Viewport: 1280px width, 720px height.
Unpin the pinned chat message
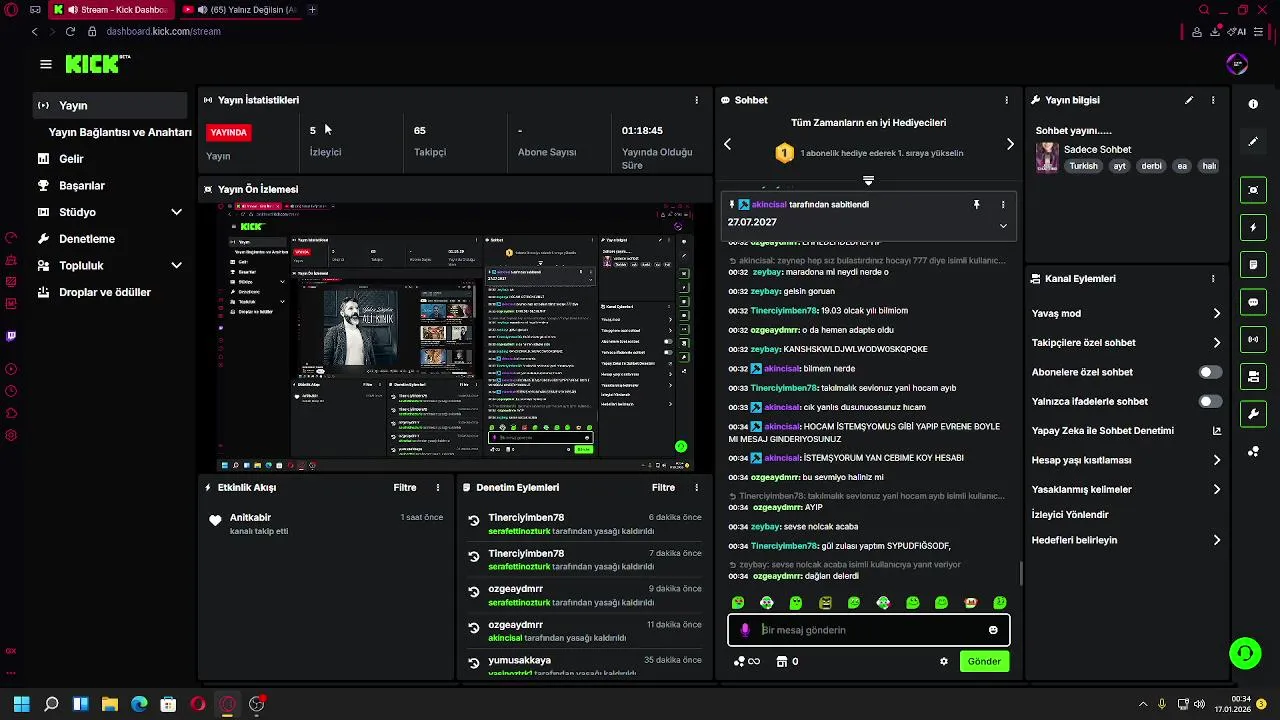pyautogui.click(x=977, y=204)
